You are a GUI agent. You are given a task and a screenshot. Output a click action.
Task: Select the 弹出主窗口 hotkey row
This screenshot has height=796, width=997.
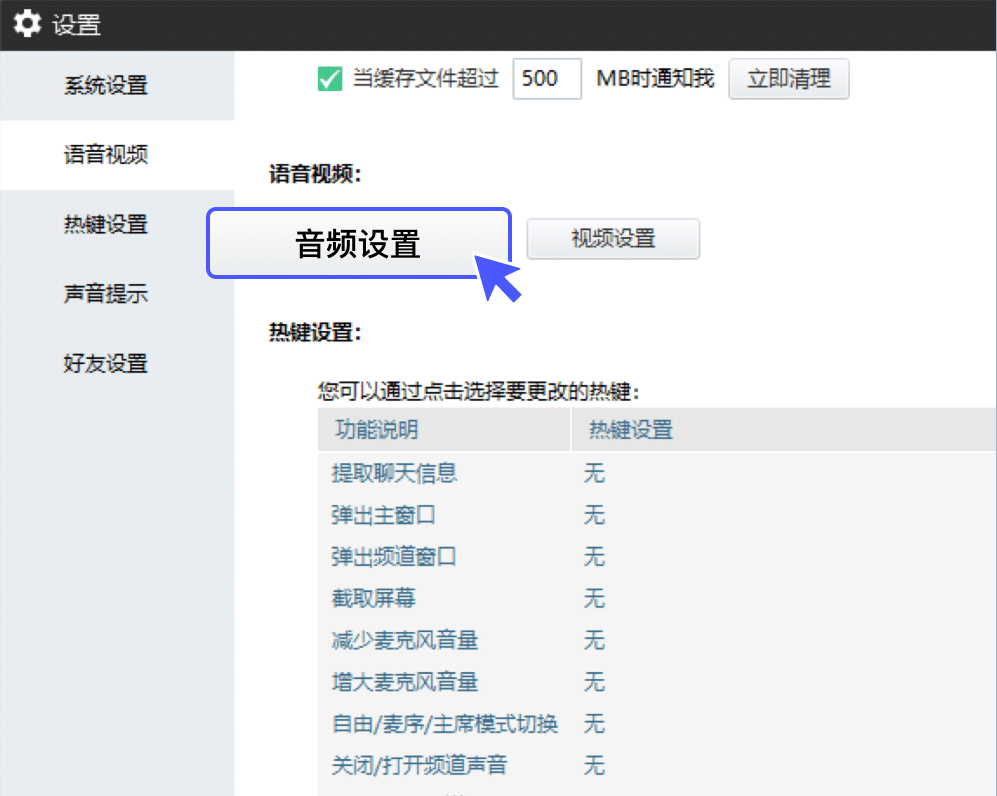pos(384,516)
